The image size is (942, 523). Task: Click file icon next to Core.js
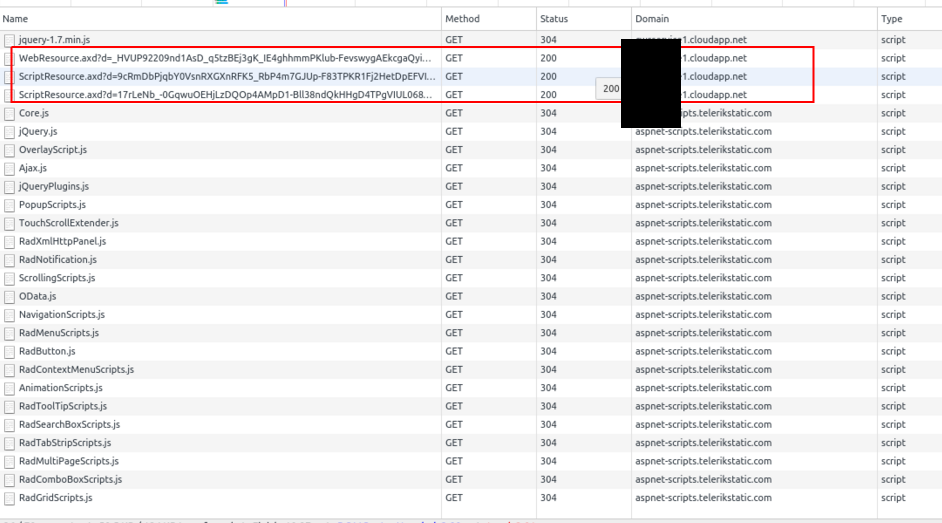tap(9, 113)
